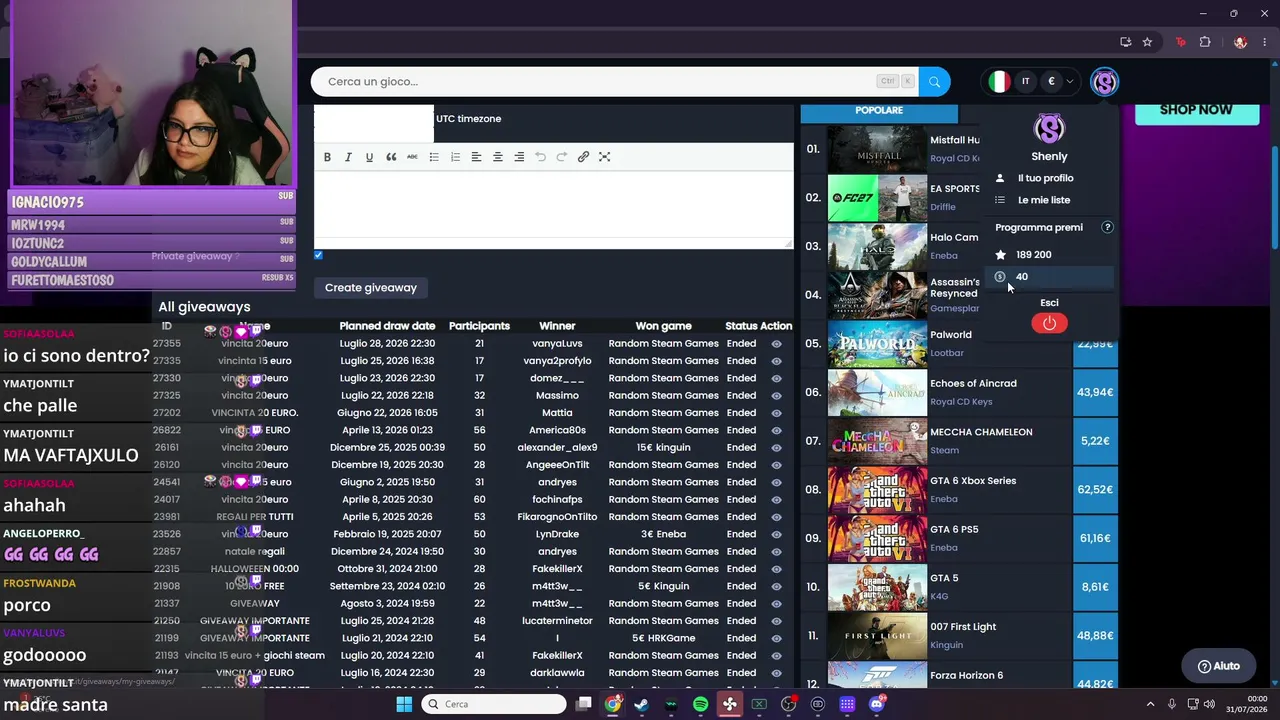Click the 43,94€ price for Echoes of Aincrad

(1095, 392)
